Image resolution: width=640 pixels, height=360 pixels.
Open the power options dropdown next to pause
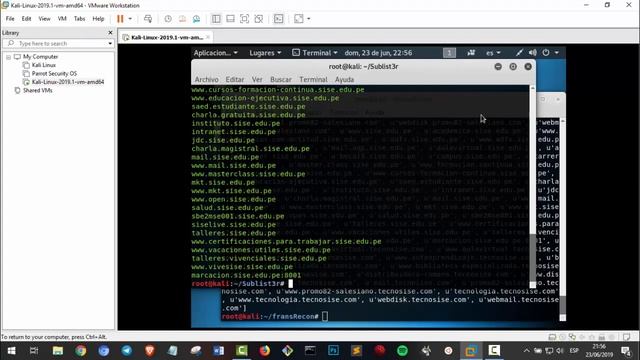130,19
